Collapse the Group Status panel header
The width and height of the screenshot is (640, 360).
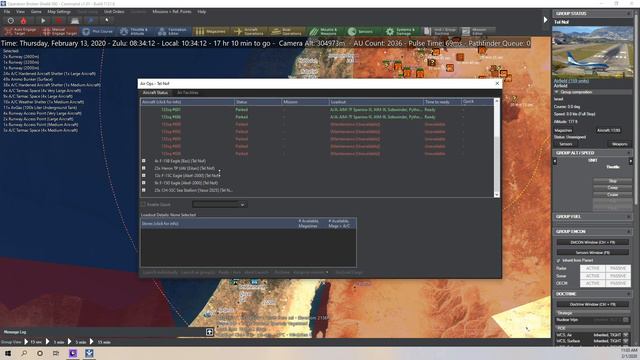pyautogui.click(x=593, y=13)
